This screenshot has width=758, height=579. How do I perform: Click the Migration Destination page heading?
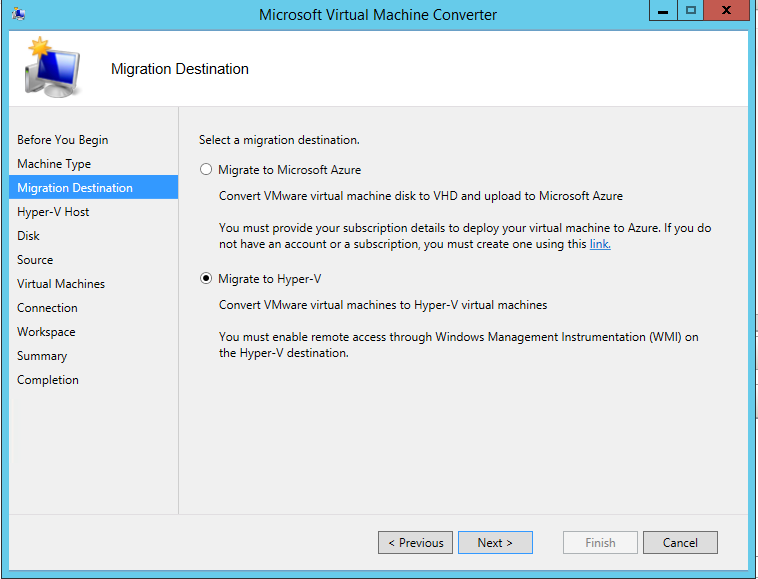point(180,69)
